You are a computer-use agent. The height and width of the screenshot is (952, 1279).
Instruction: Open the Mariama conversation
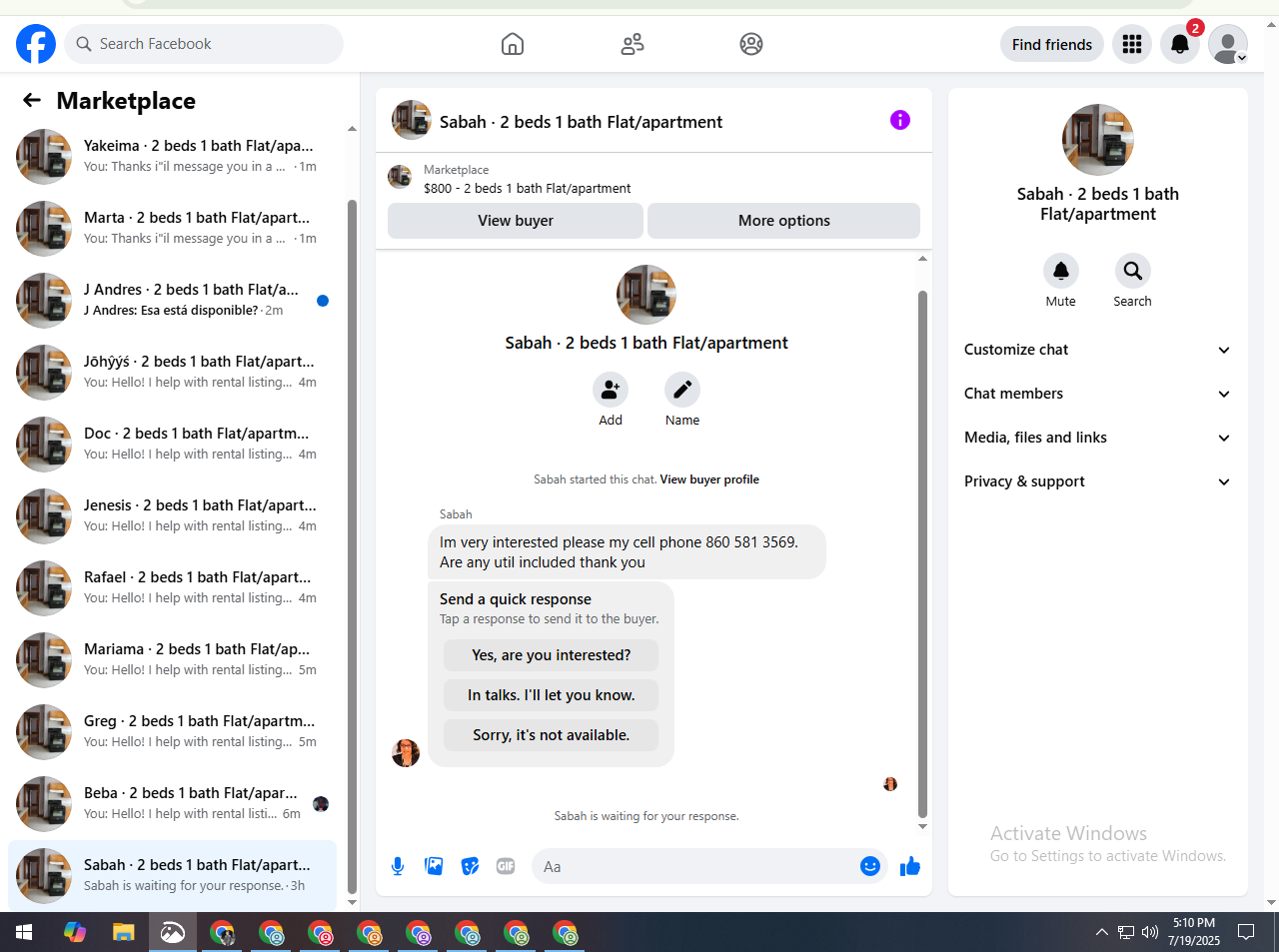172,660
